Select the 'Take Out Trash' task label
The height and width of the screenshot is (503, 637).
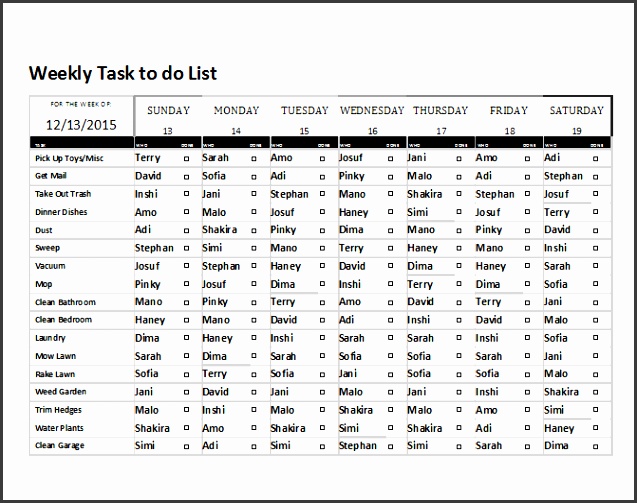[63, 194]
